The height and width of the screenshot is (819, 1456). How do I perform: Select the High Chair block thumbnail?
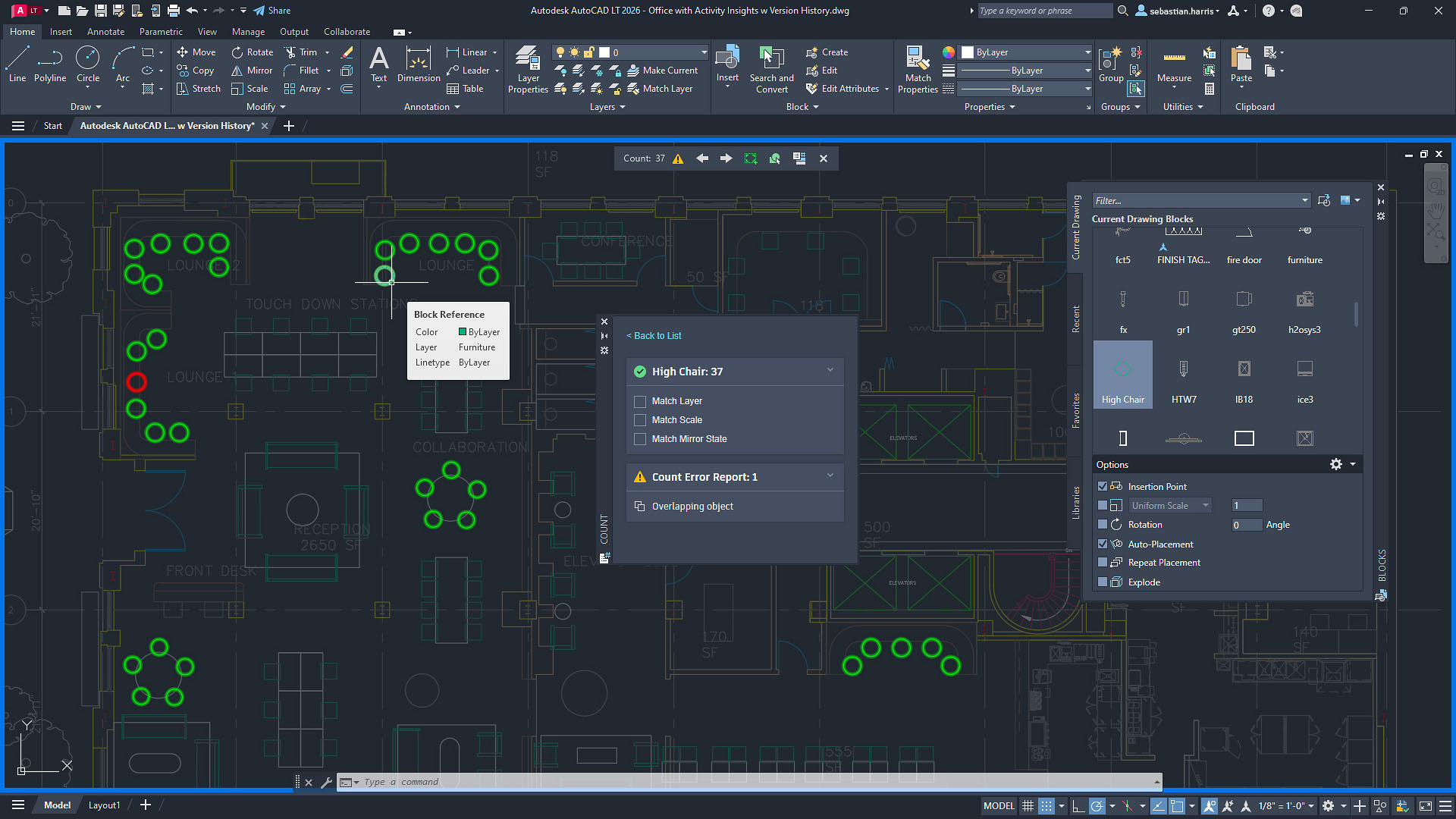(1122, 372)
